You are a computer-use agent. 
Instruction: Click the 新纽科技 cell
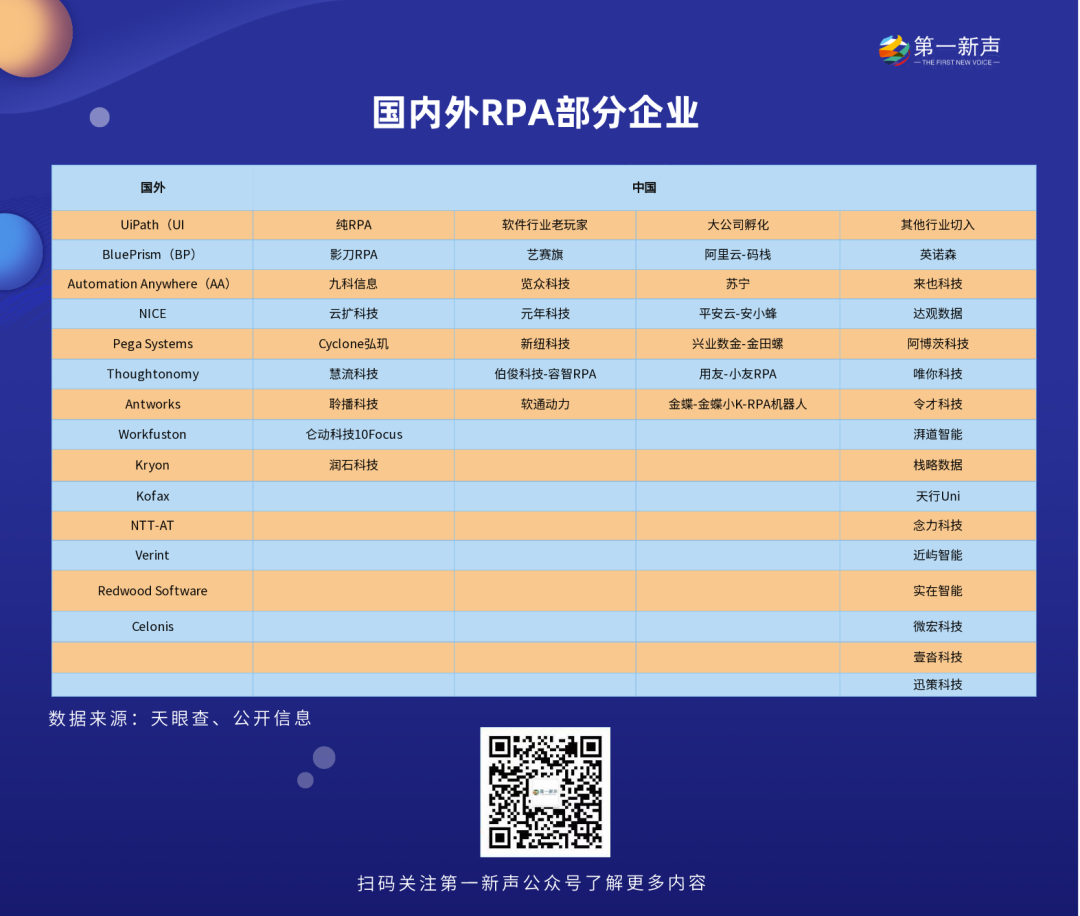coord(545,344)
